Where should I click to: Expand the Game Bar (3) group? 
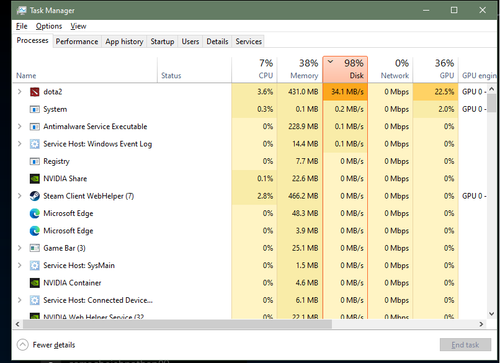pos(19,248)
